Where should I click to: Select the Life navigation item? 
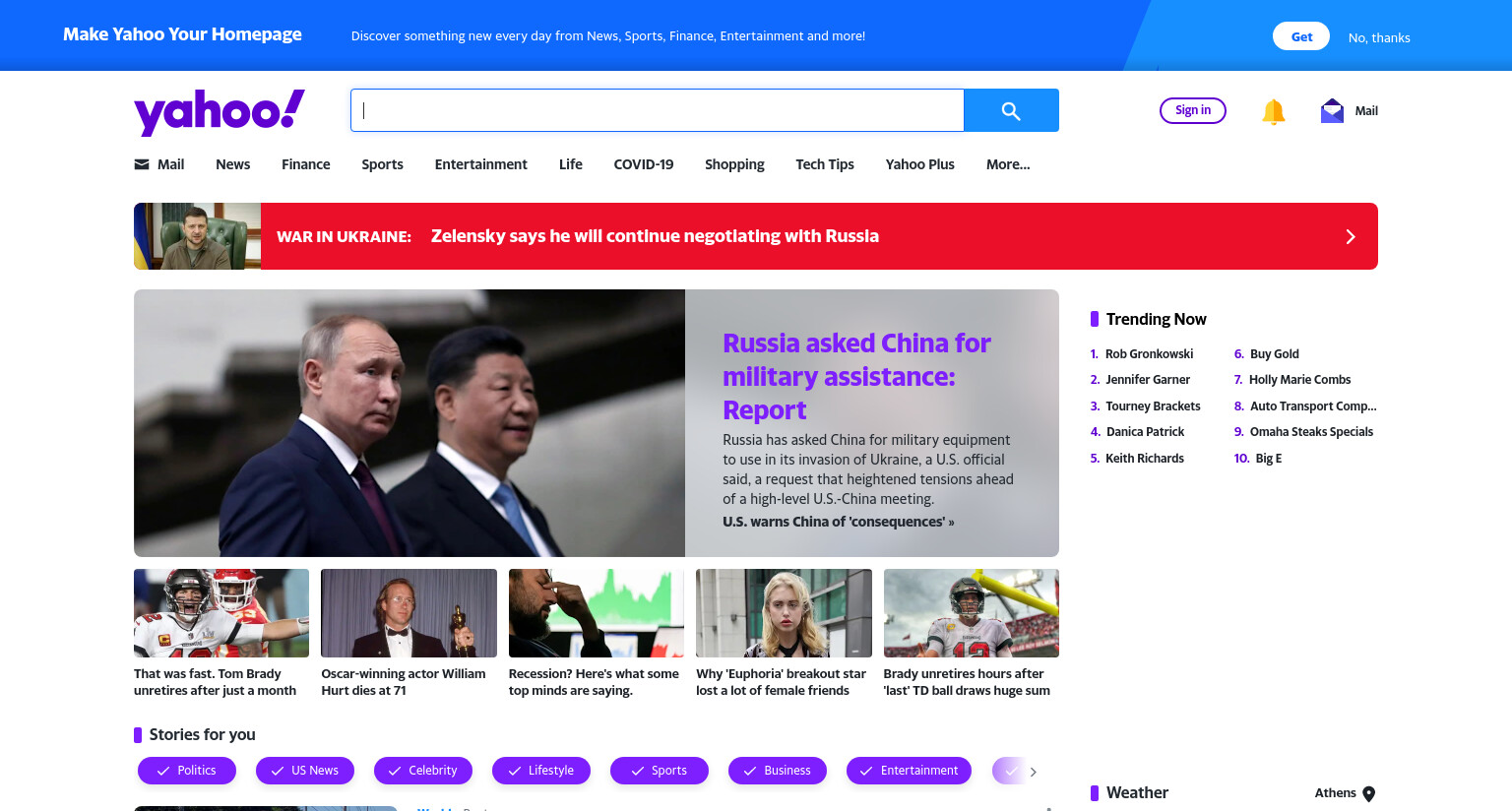[571, 164]
